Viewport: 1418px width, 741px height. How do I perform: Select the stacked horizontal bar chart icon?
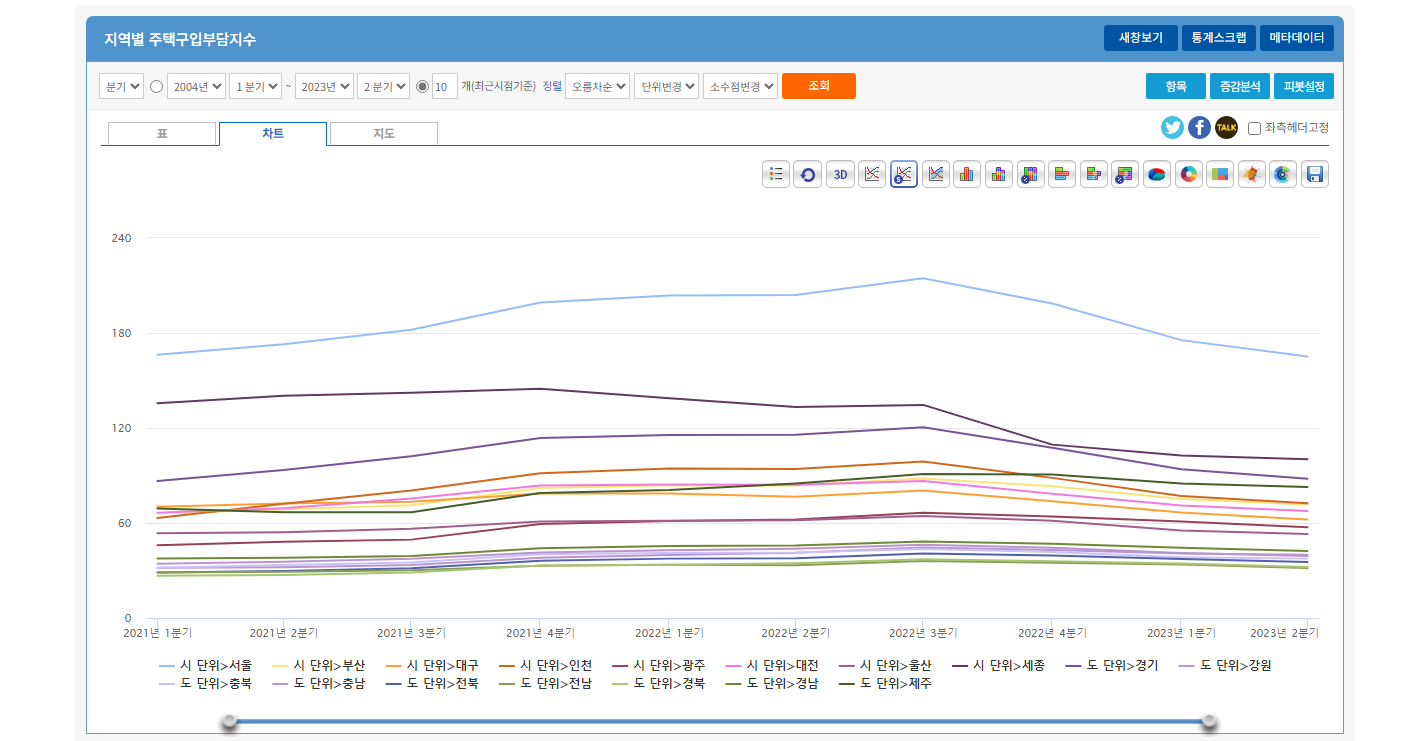coord(1094,174)
